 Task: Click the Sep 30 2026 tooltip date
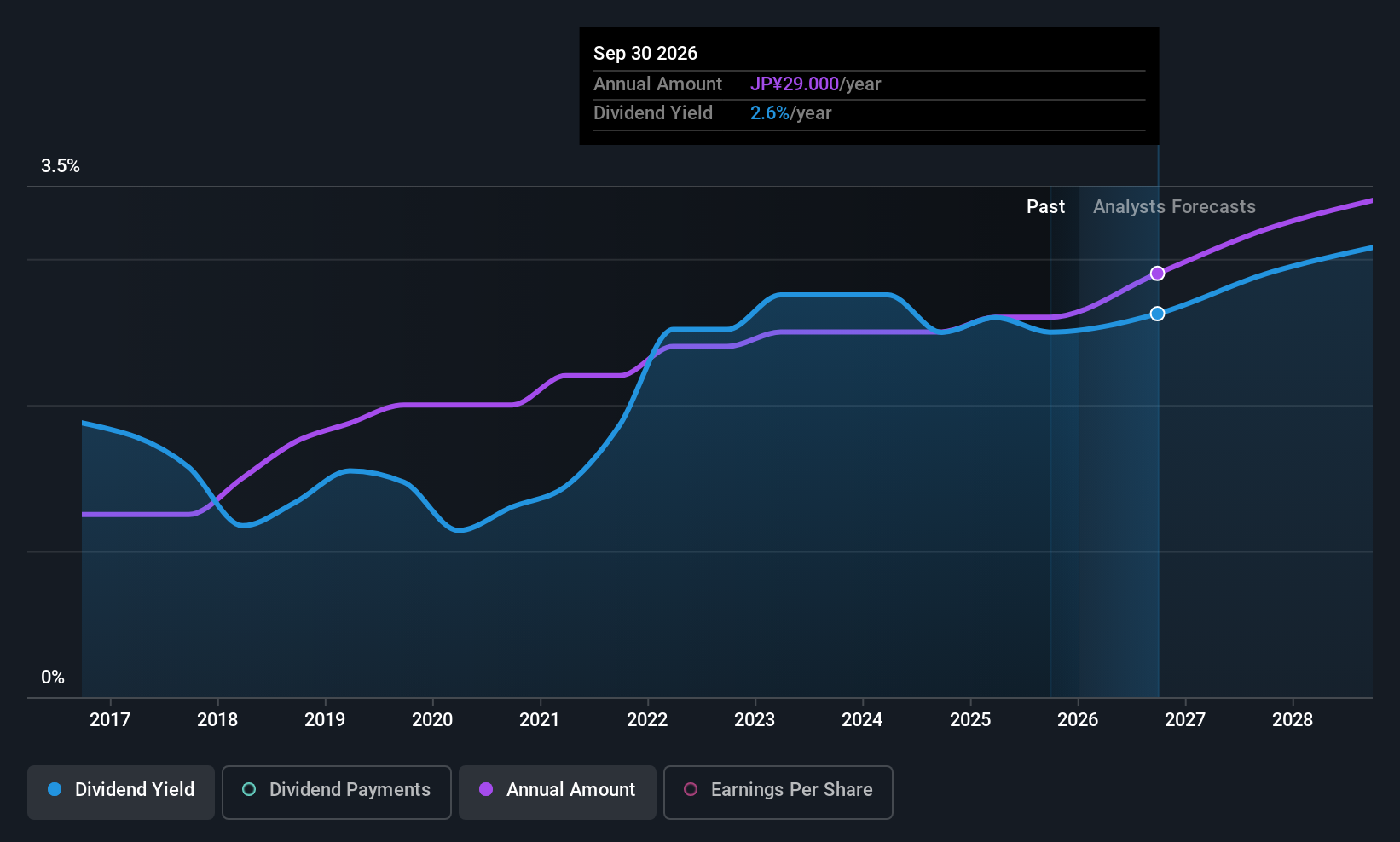pos(645,54)
